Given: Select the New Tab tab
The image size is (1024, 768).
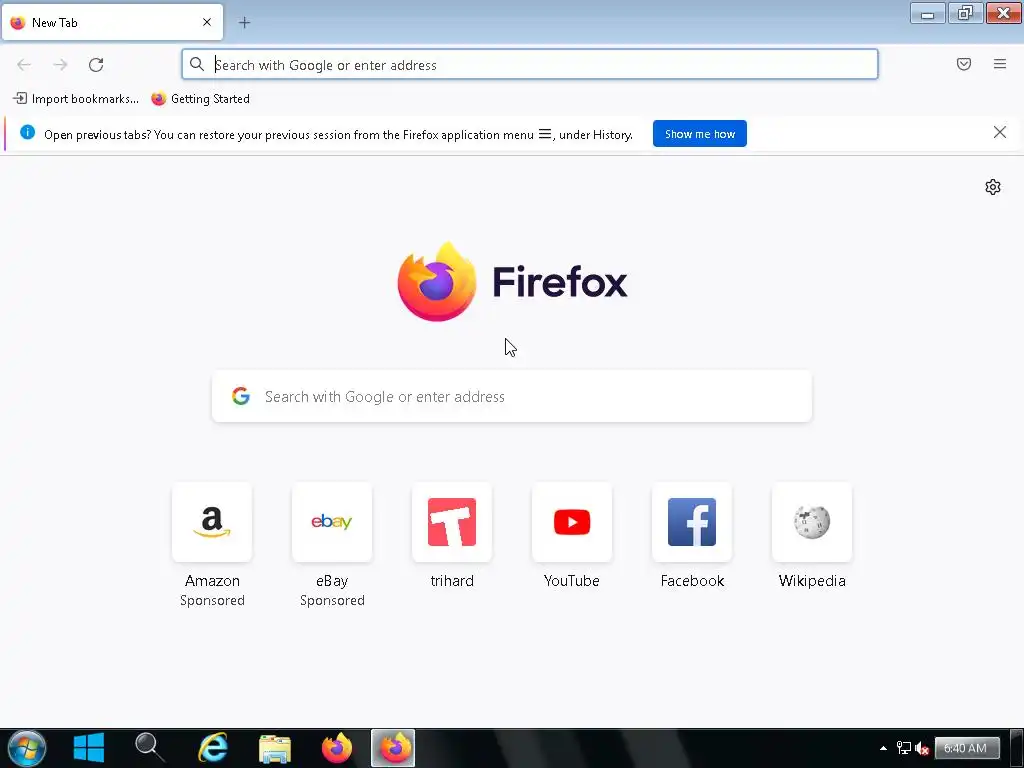Looking at the screenshot, I should tap(112, 22).
